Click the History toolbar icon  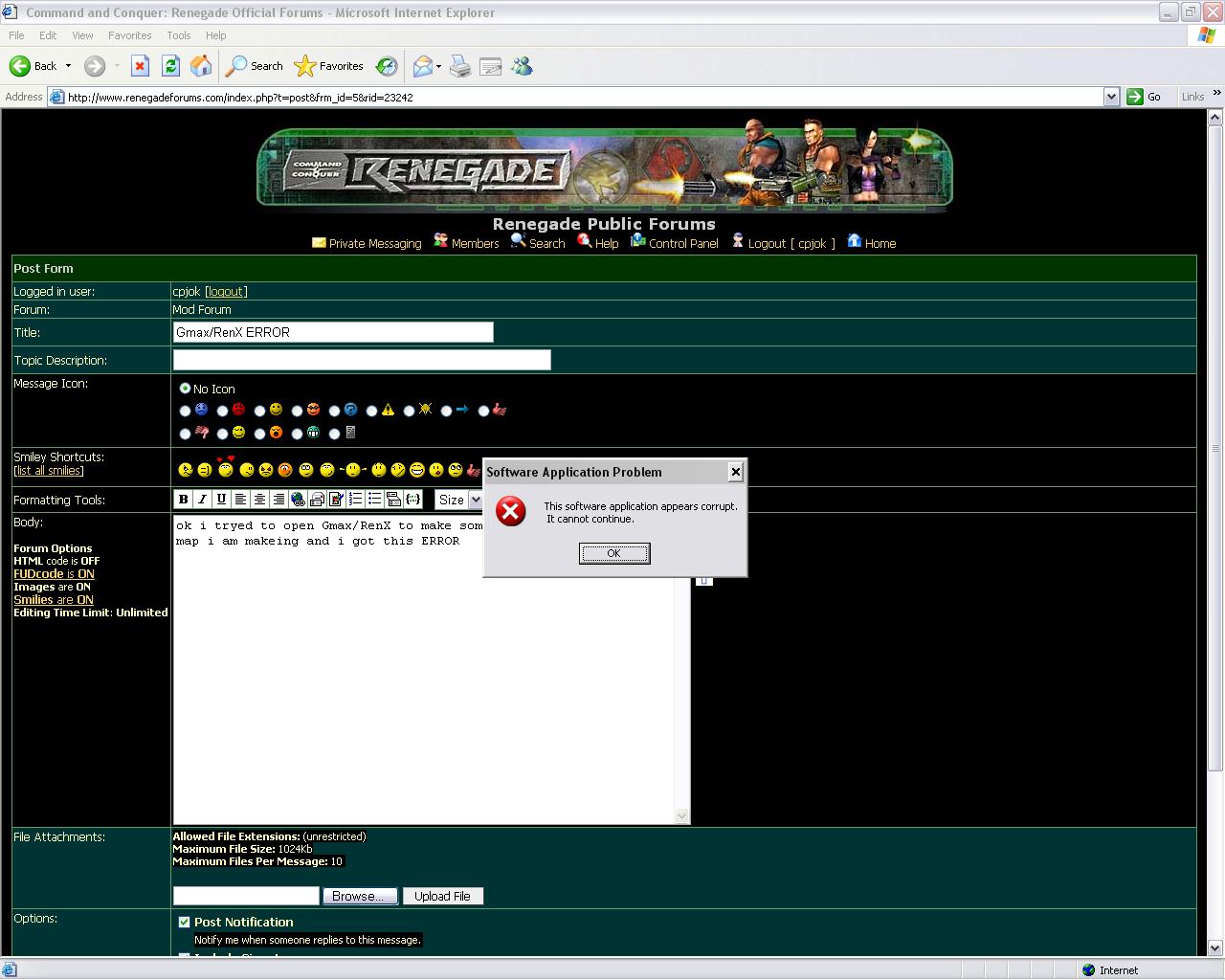387,66
